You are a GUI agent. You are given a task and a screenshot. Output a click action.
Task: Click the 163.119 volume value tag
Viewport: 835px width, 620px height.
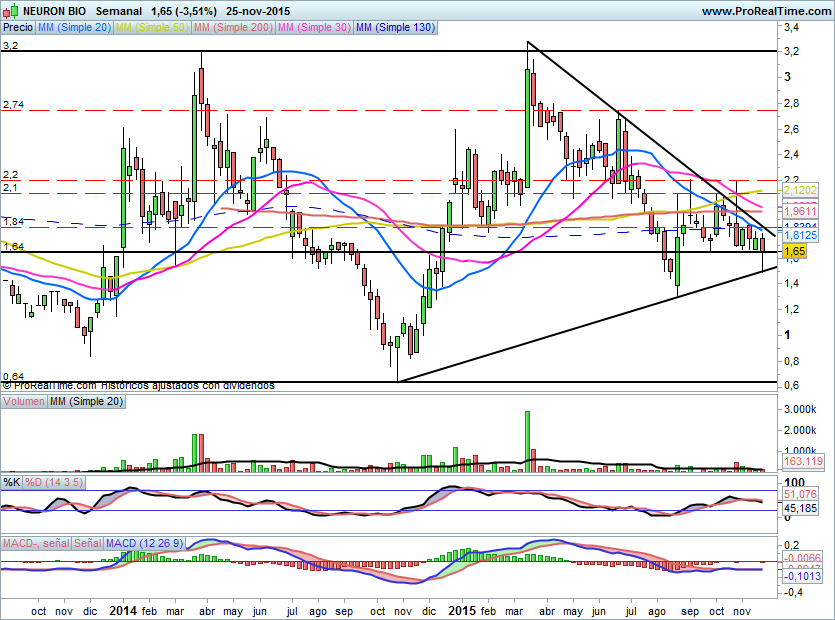pos(803,461)
